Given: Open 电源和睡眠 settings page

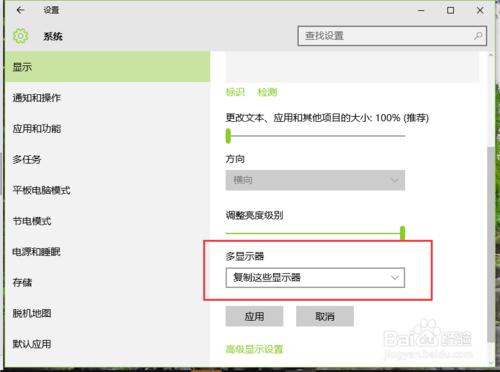Looking at the screenshot, I should pos(108,252).
